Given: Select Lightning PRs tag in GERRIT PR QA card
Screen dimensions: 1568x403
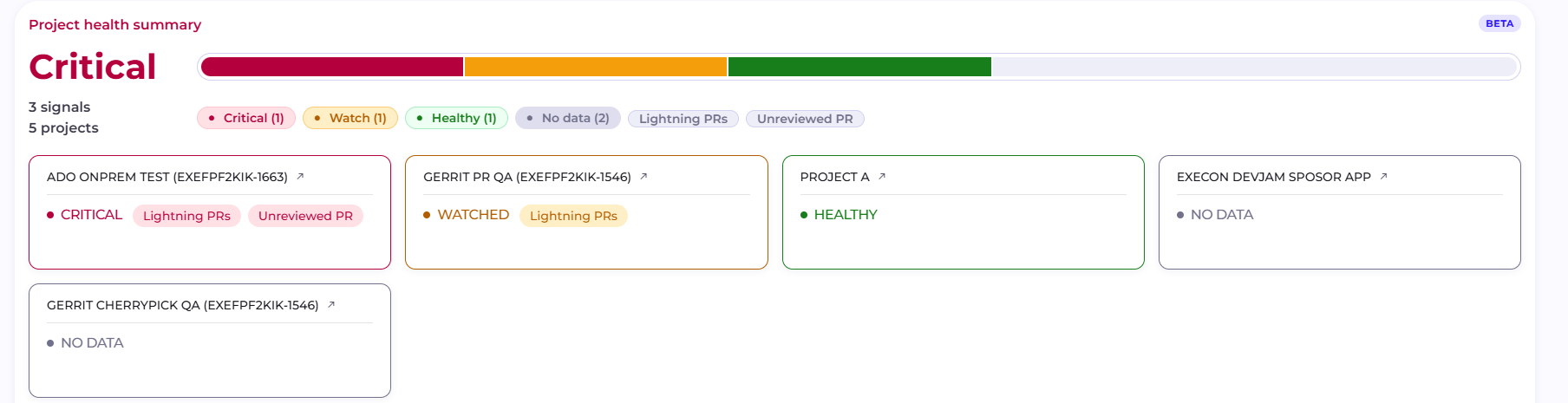Looking at the screenshot, I should click(x=573, y=216).
